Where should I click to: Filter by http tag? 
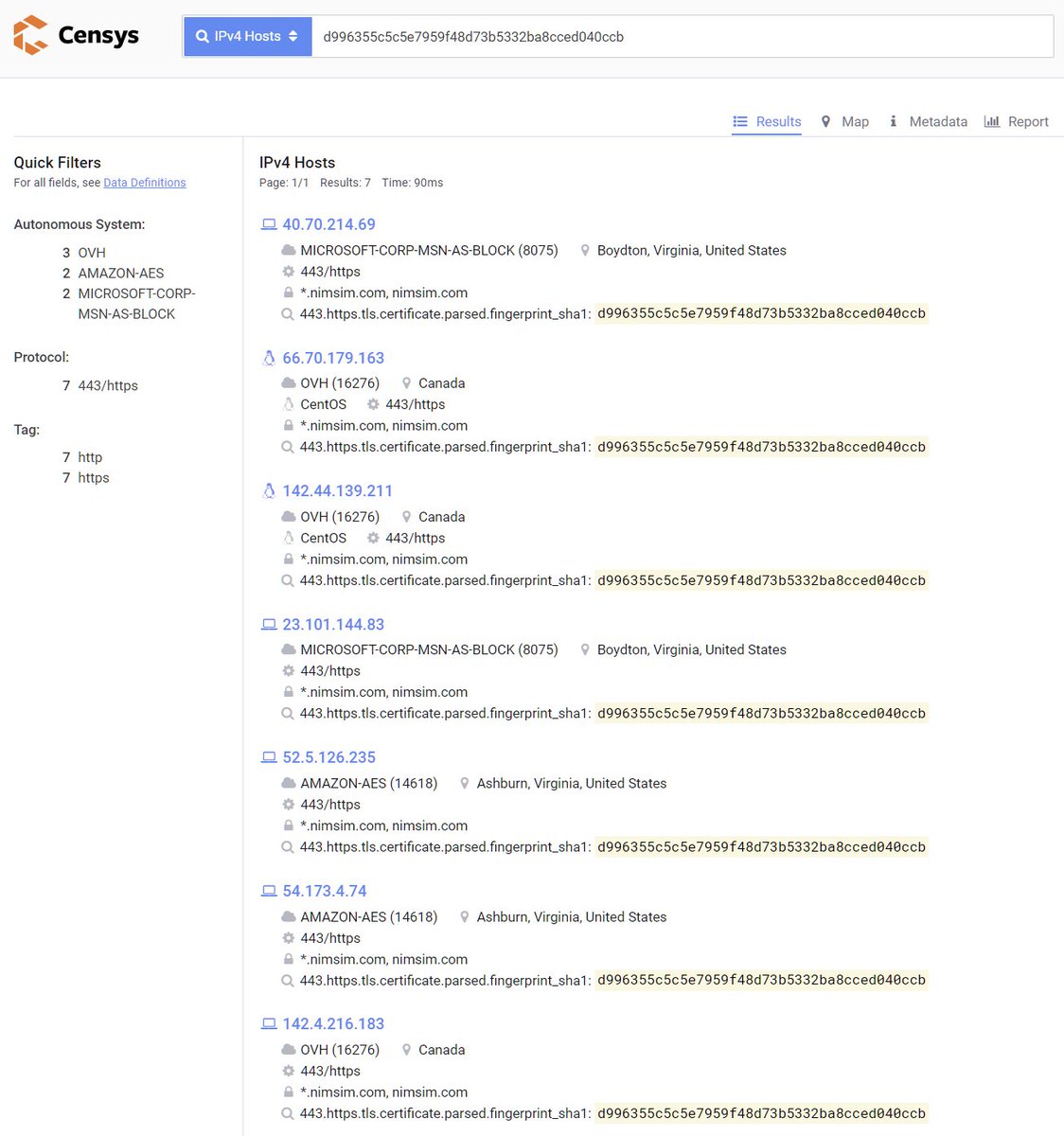coord(90,457)
